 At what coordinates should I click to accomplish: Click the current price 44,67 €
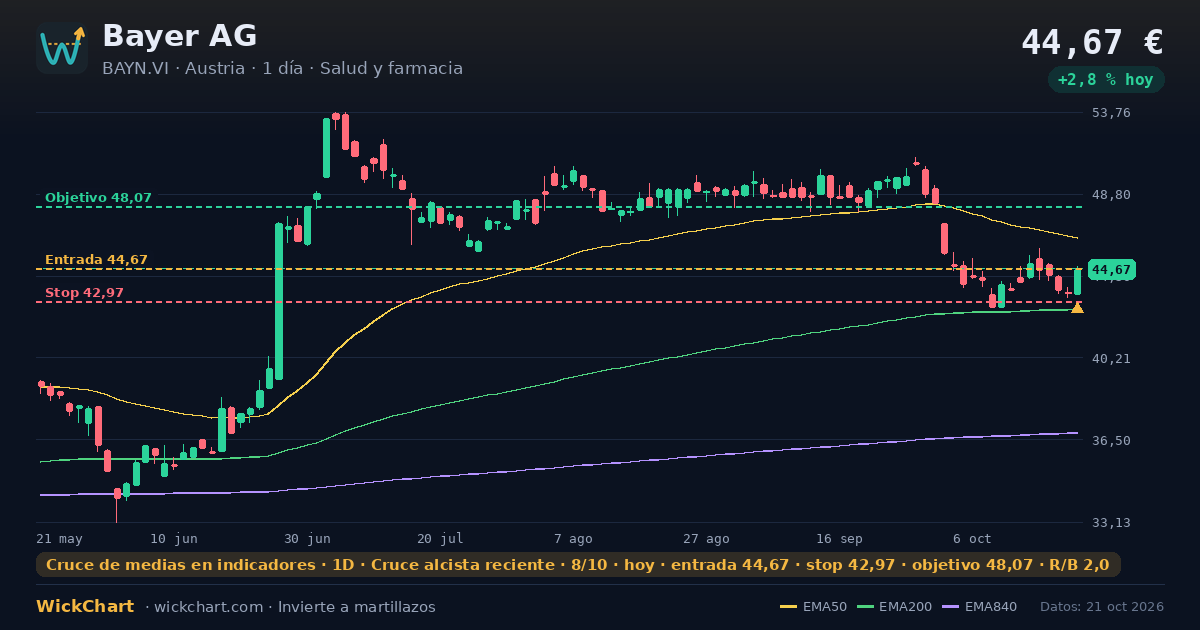tap(1092, 43)
